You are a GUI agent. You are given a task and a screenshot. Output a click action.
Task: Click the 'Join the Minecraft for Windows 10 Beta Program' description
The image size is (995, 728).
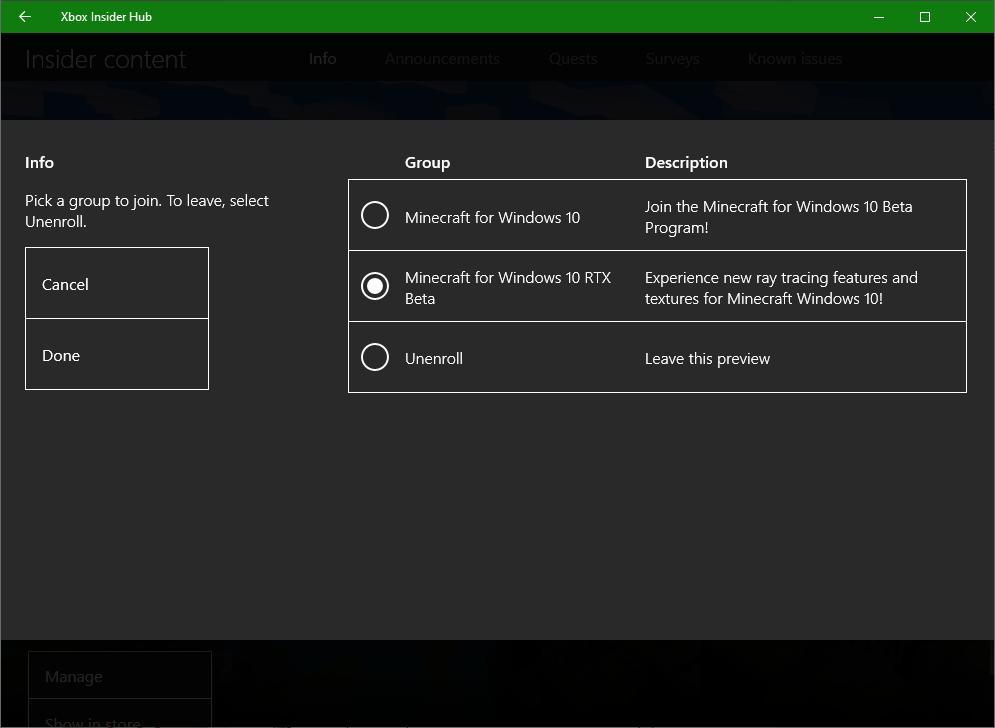(778, 217)
